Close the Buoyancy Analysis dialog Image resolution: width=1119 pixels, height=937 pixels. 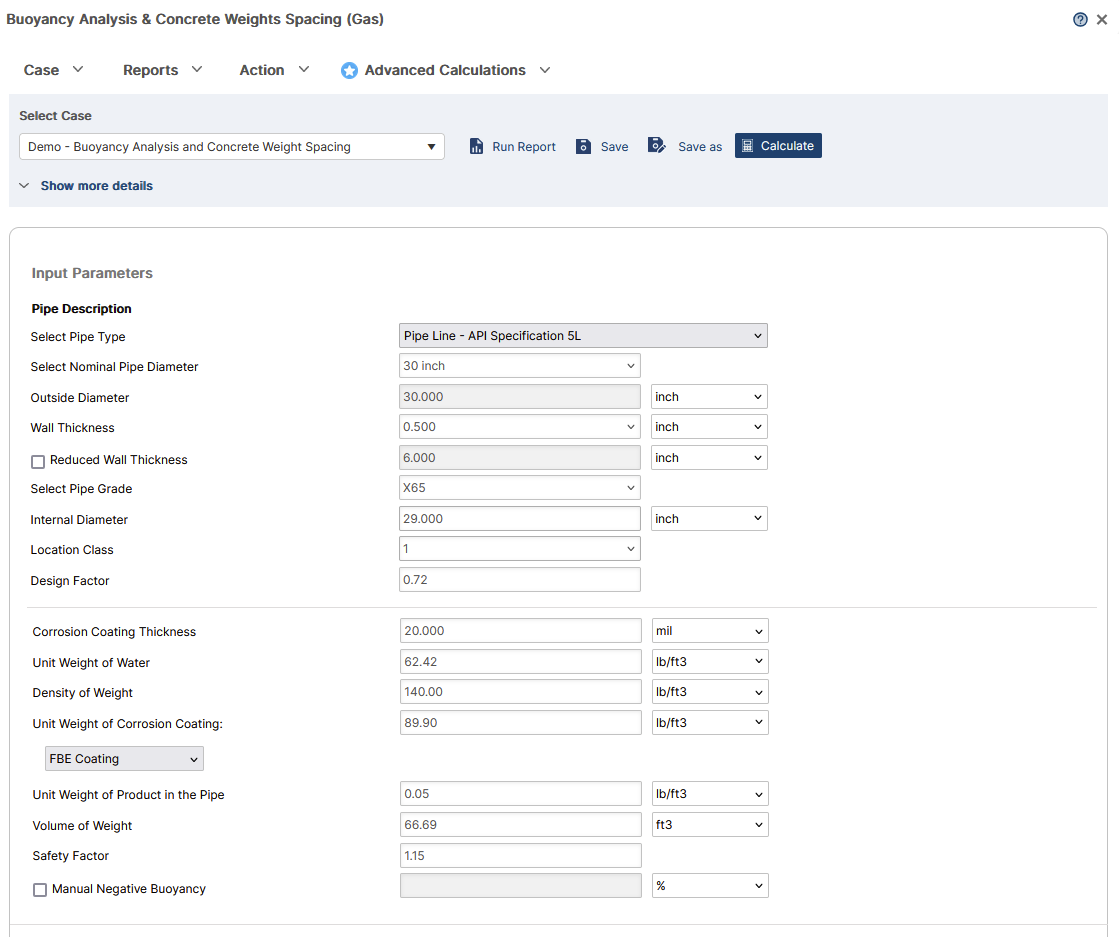[x=1102, y=20]
